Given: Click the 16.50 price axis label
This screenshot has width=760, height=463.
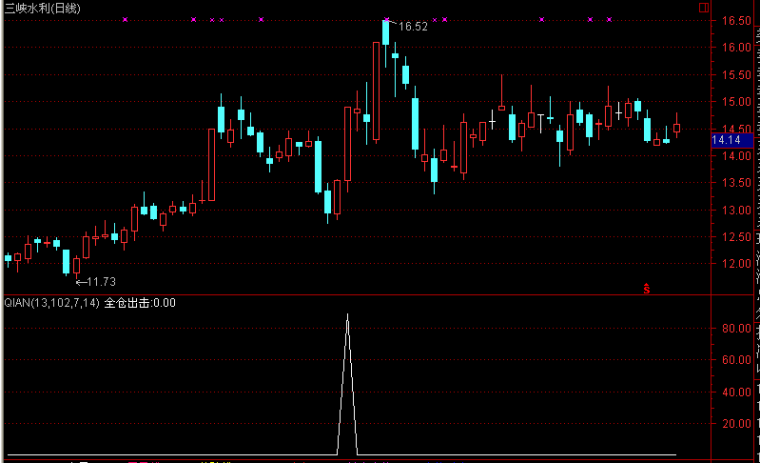Looking at the screenshot, I should (736, 21).
